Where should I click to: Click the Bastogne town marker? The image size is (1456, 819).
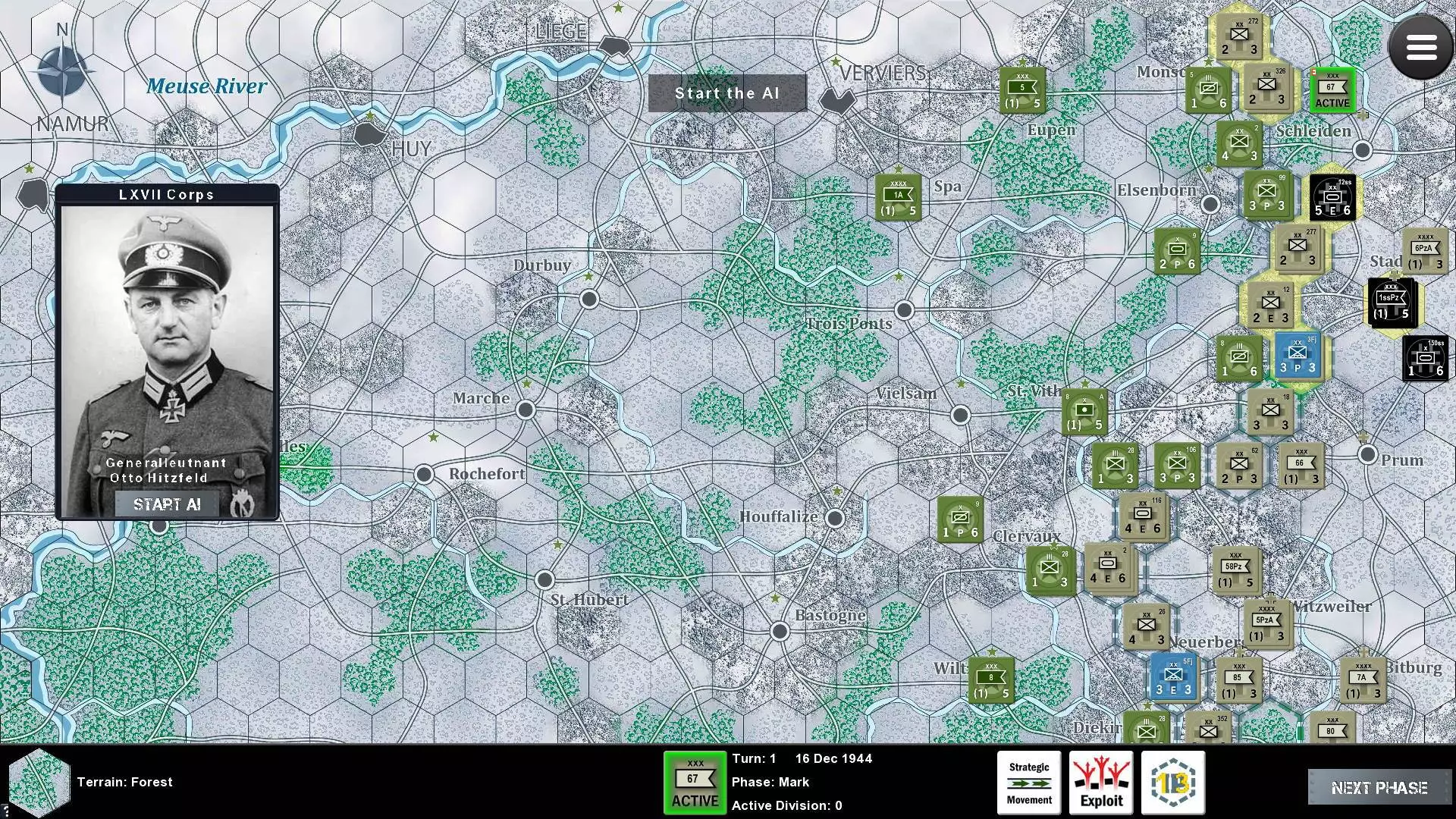pos(780,631)
